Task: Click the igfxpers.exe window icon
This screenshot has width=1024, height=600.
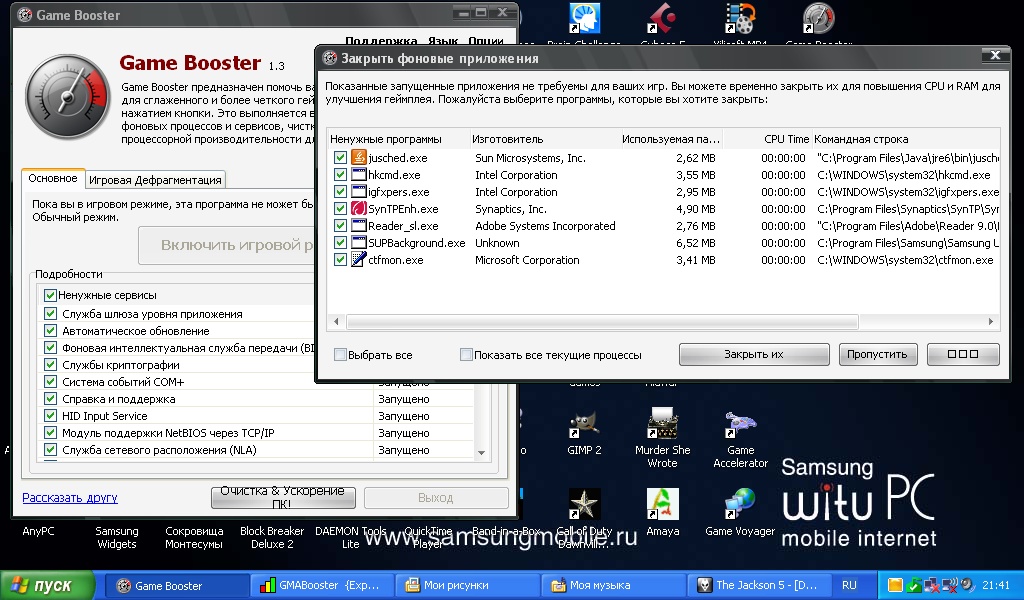Action: point(359,191)
